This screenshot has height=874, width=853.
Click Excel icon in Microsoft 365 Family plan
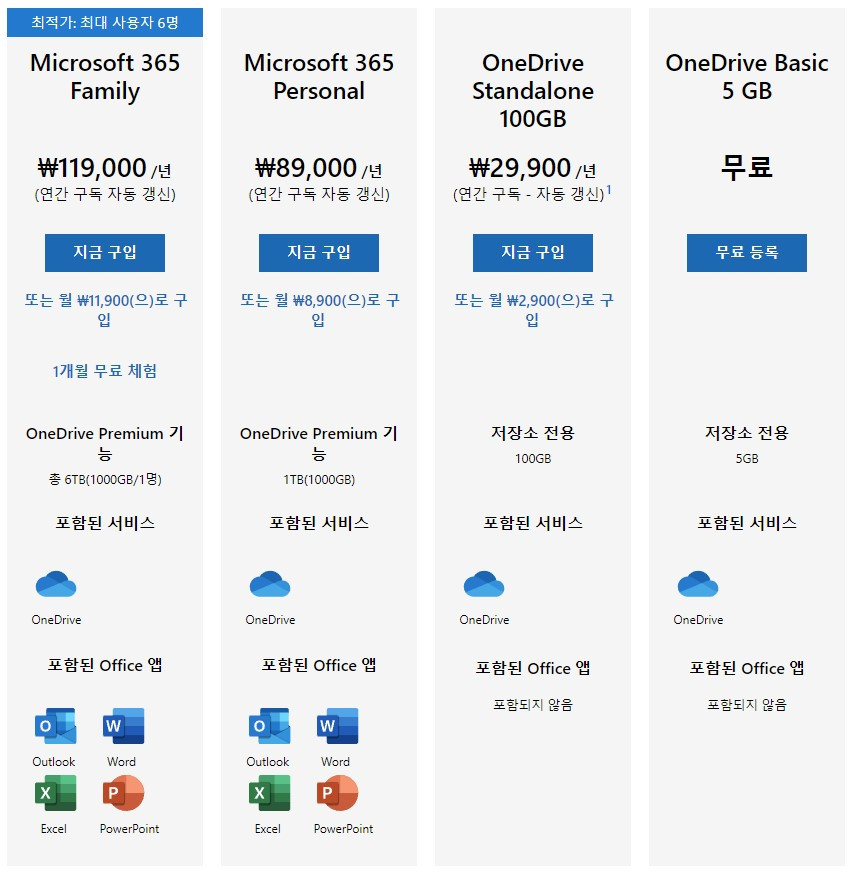click(x=55, y=793)
